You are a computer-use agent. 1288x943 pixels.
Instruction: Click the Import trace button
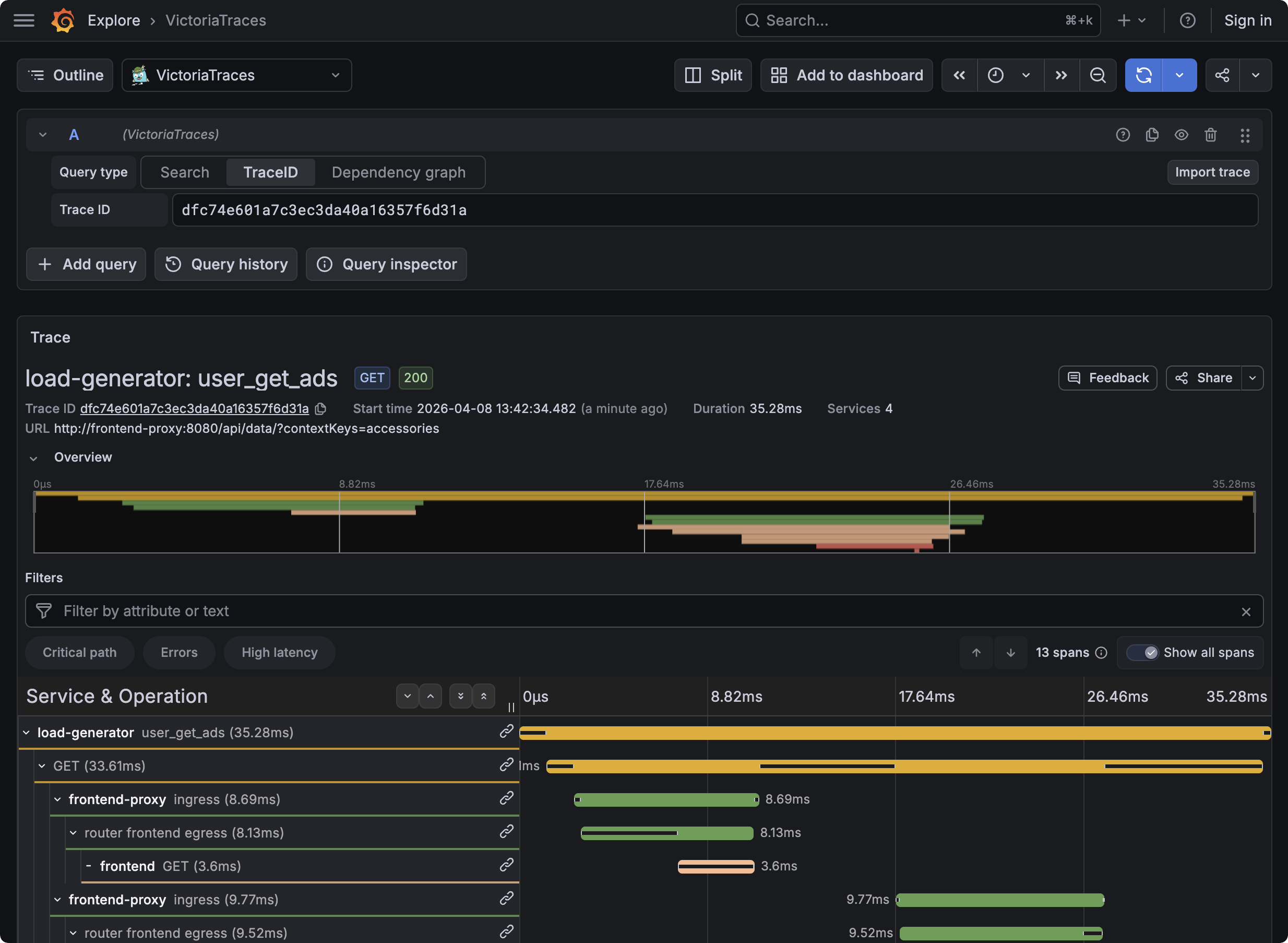[x=1212, y=172]
